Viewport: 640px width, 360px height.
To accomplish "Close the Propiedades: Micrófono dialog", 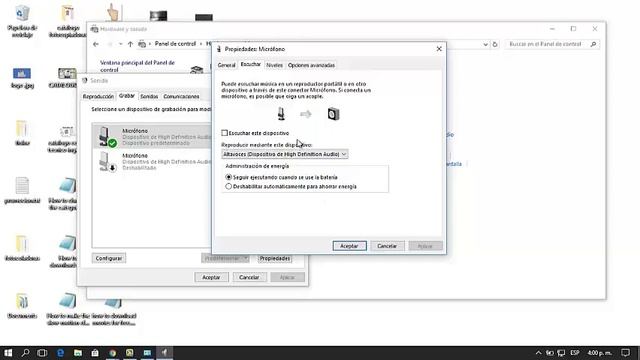I will point(439,49).
